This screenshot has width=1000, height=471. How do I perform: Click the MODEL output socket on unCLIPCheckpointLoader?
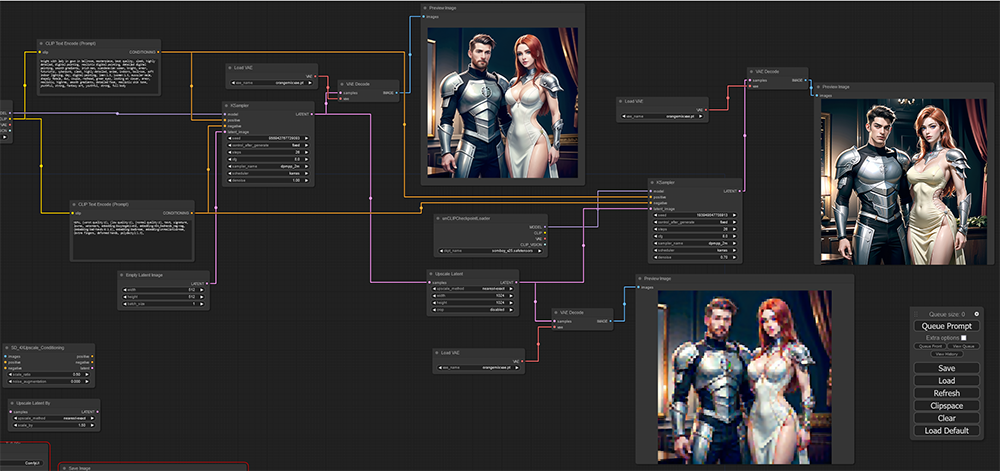coord(547,227)
